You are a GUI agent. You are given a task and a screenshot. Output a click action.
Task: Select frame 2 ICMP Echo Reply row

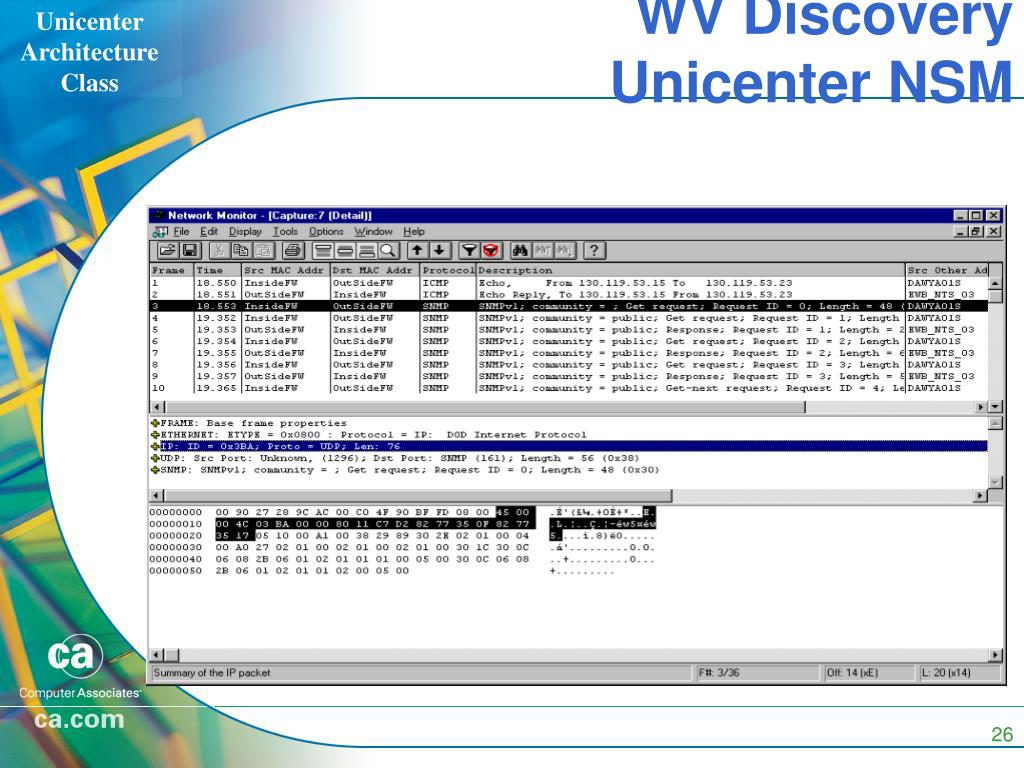pos(569,295)
